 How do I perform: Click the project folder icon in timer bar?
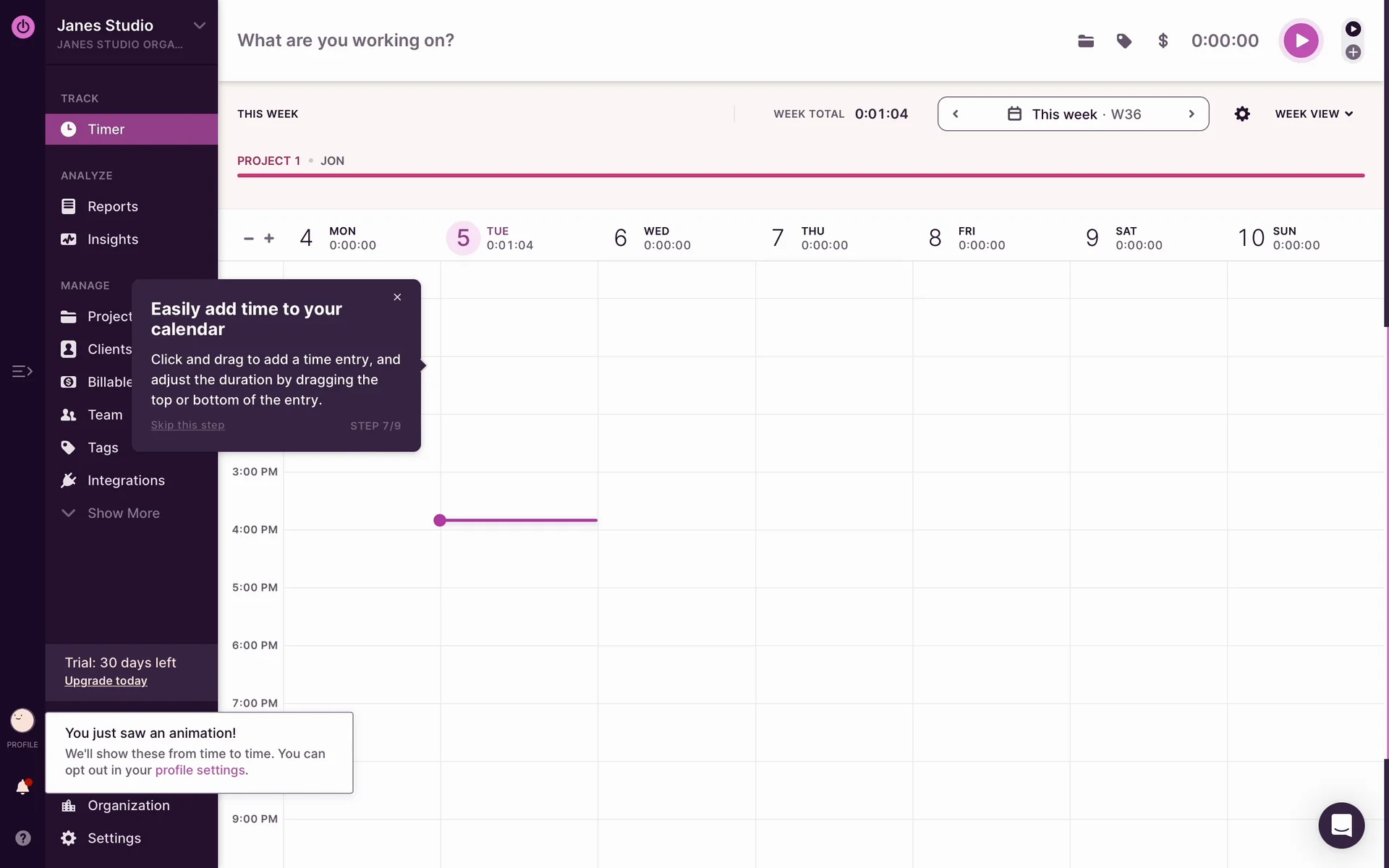[x=1086, y=41]
